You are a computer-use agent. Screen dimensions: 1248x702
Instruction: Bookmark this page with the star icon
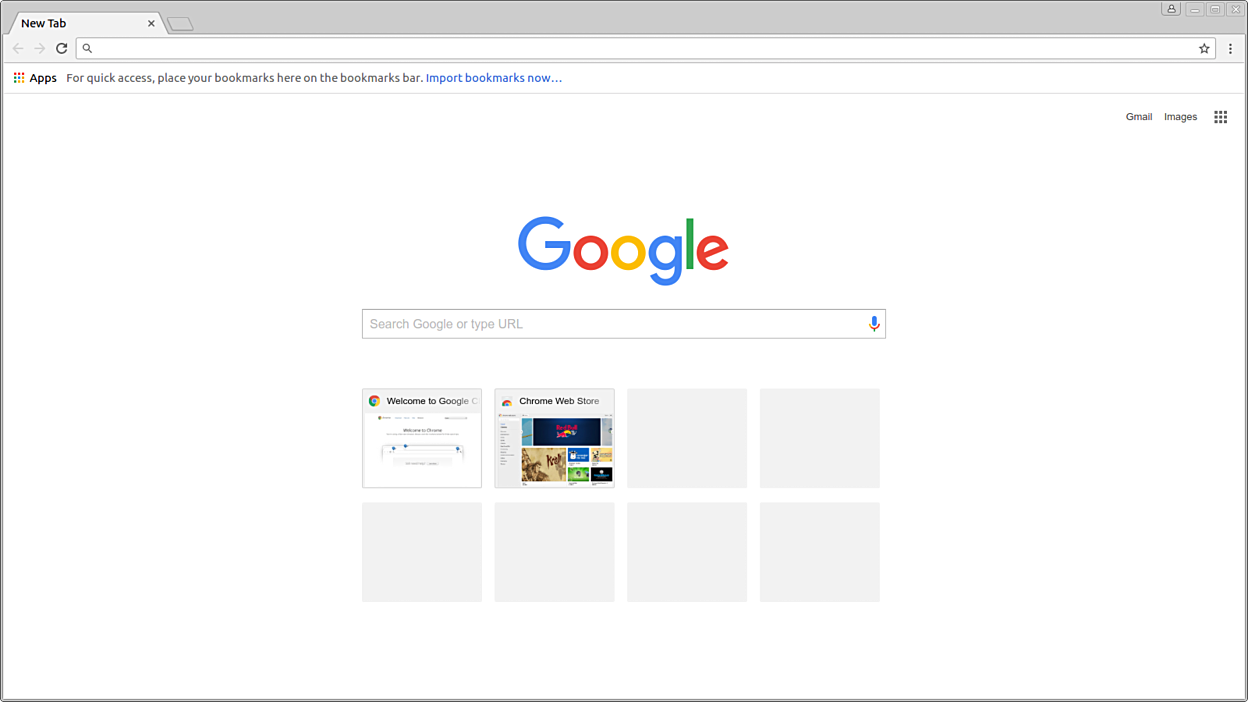(1204, 48)
